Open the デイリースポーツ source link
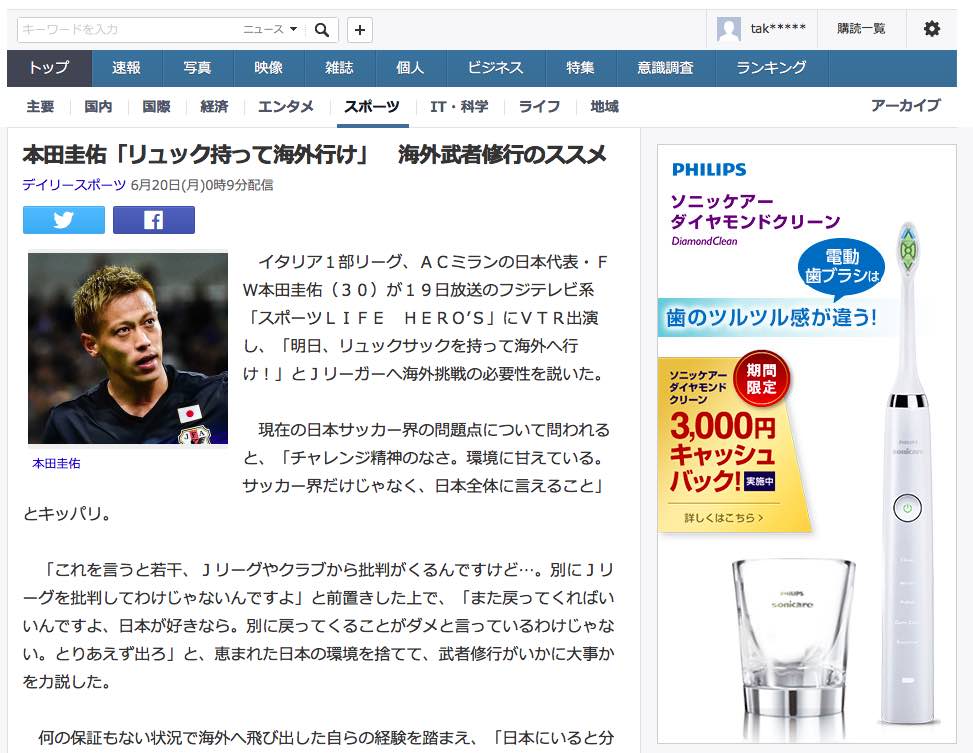 74,185
